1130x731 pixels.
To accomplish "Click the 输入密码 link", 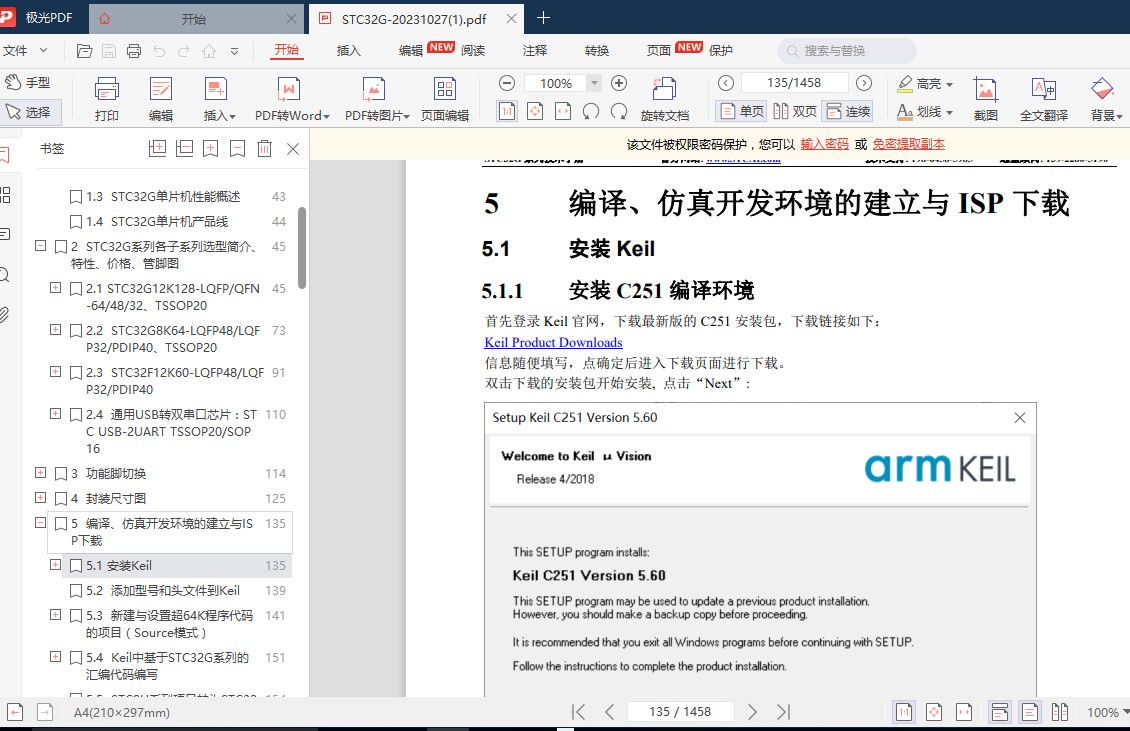I will pyautogui.click(x=824, y=144).
